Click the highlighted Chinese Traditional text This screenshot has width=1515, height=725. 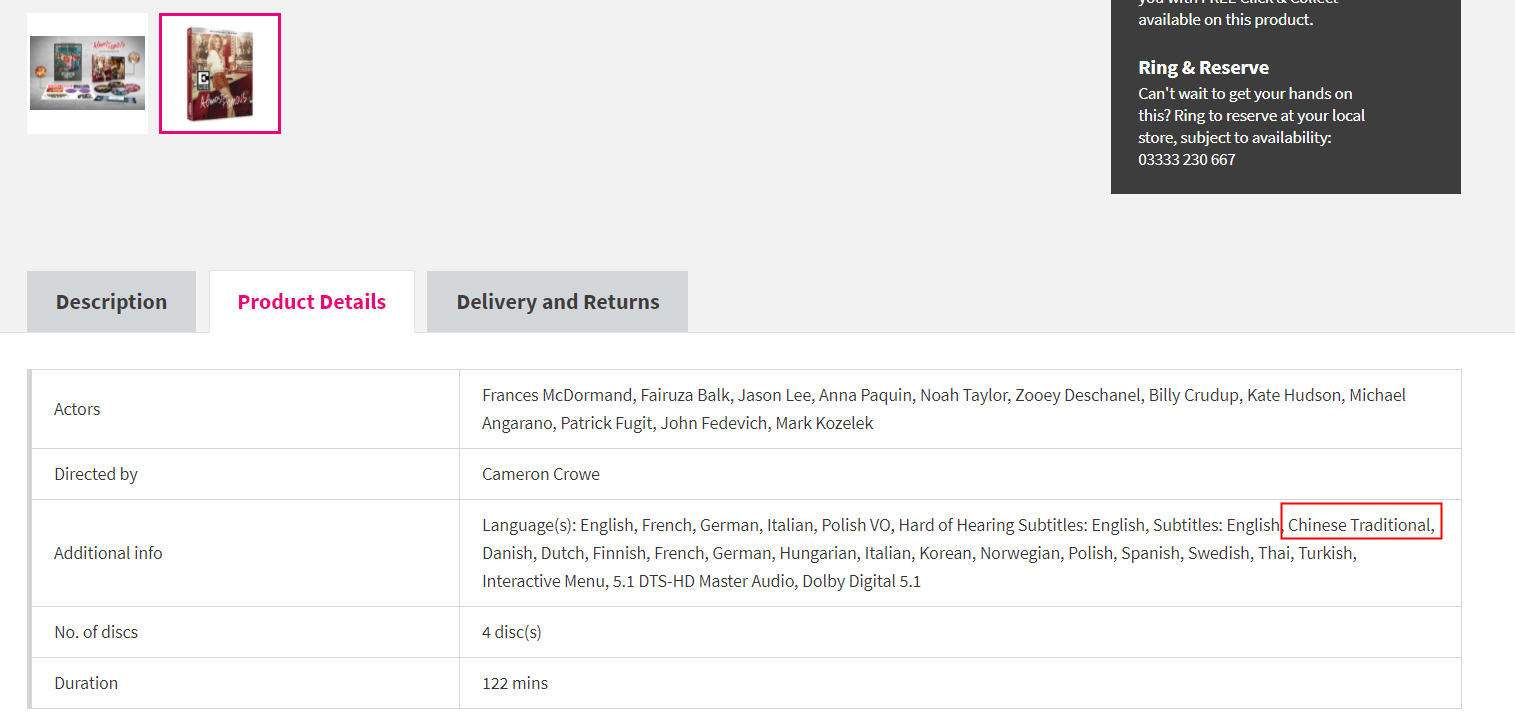(x=1360, y=525)
